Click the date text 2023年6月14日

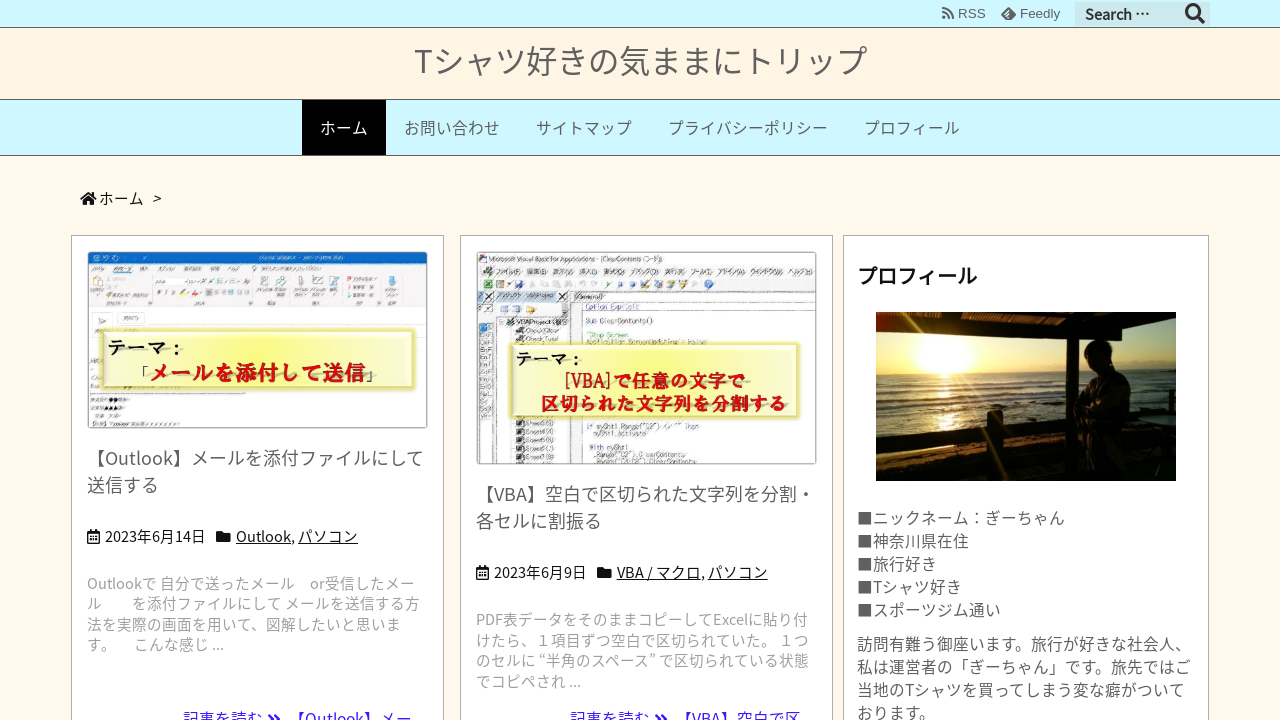click(155, 537)
